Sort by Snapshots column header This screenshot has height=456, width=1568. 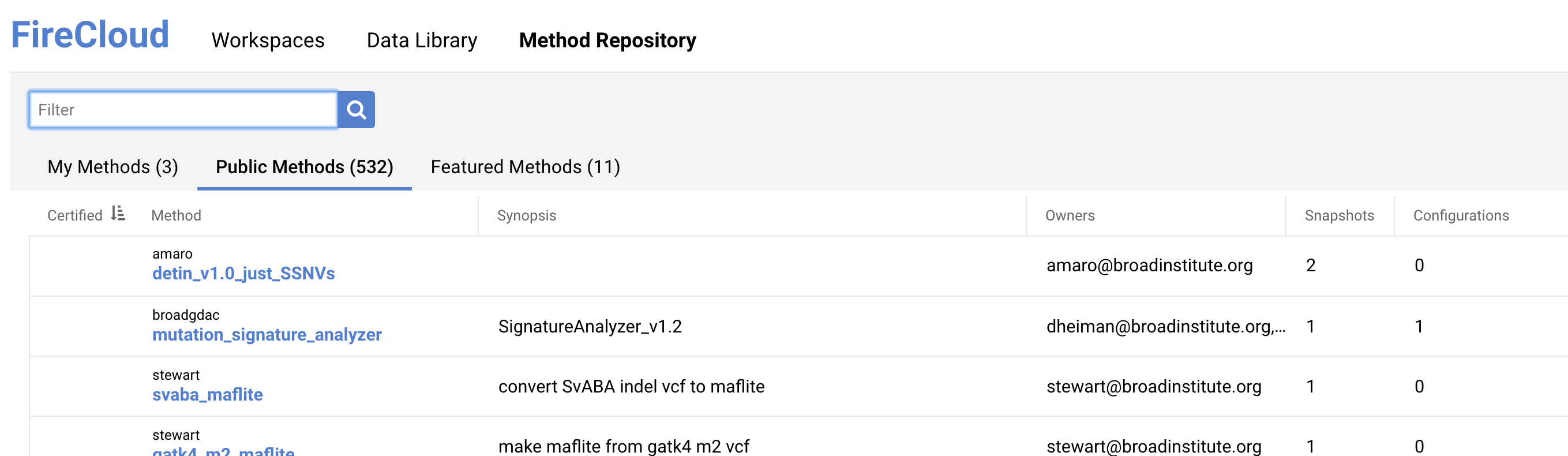tap(1339, 215)
